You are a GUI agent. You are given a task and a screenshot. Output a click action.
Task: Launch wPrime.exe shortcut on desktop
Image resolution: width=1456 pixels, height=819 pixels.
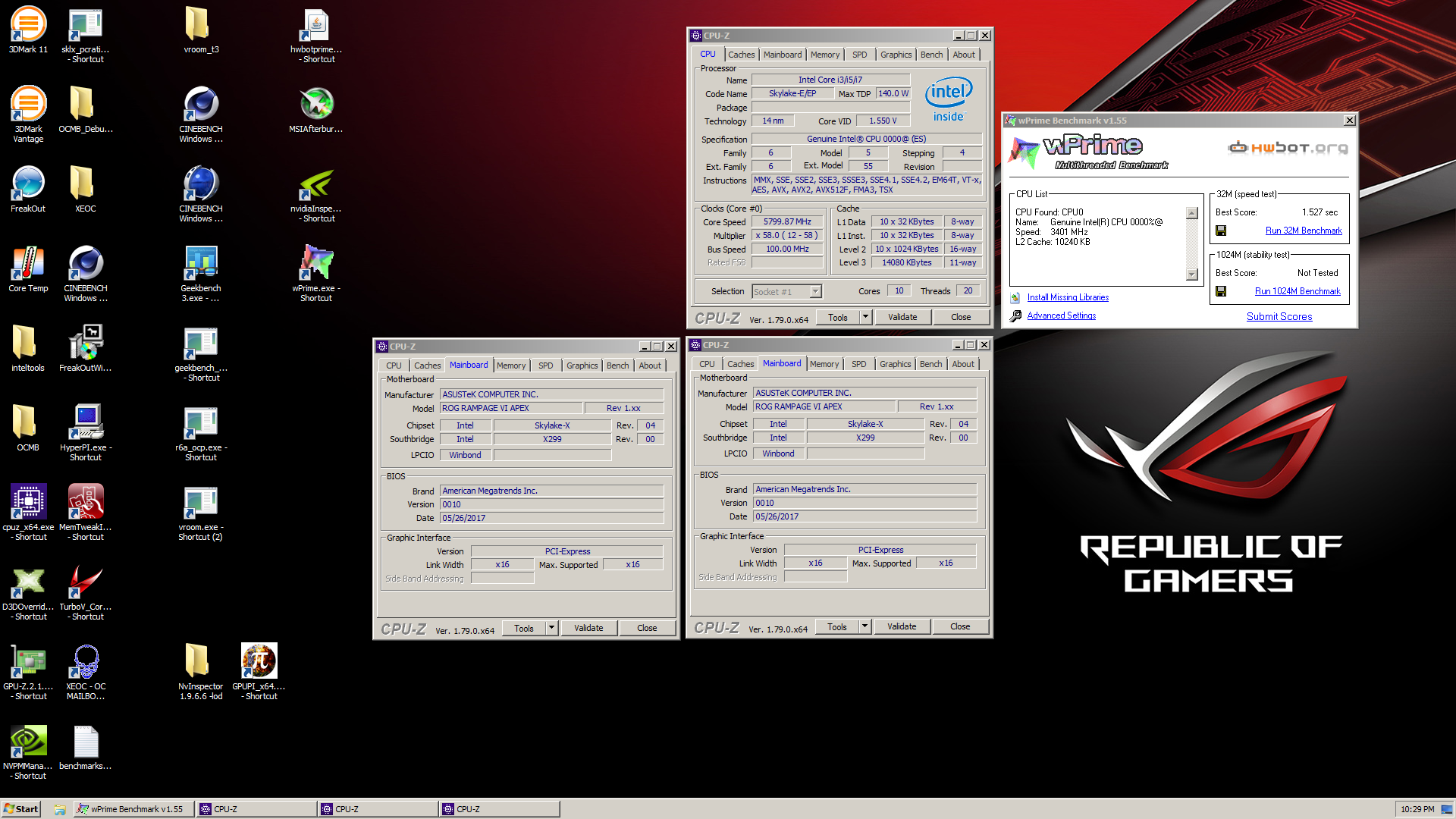(x=316, y=263)
